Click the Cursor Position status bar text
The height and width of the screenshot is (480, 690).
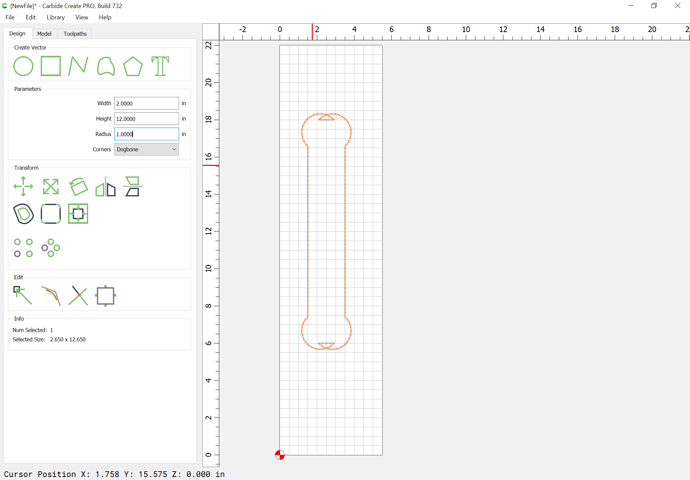click(114, 474)
